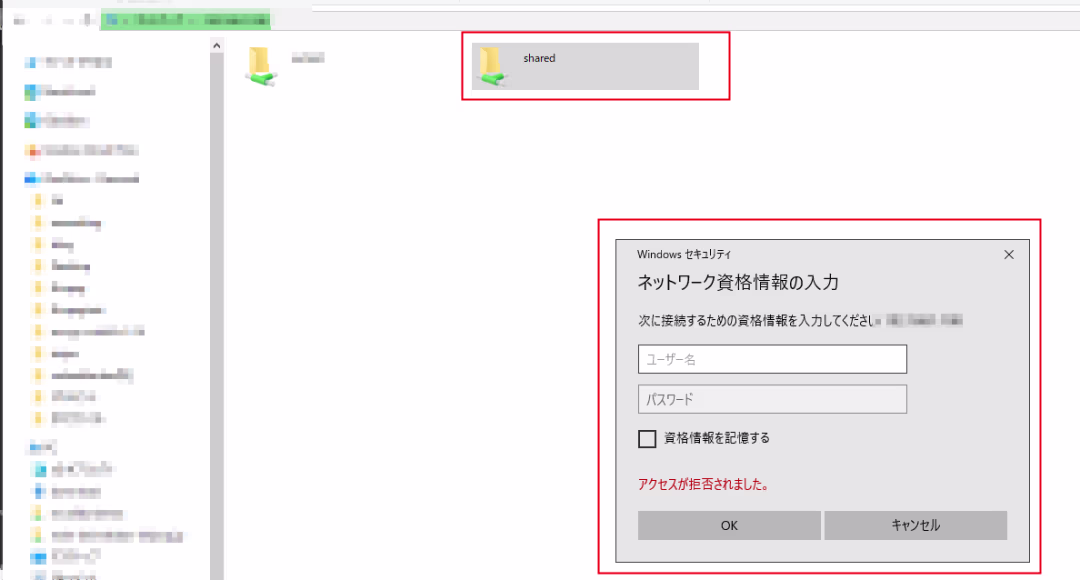Screen dimensions: 1080x580
Task: Select the shared network folder
Action: 585,66
